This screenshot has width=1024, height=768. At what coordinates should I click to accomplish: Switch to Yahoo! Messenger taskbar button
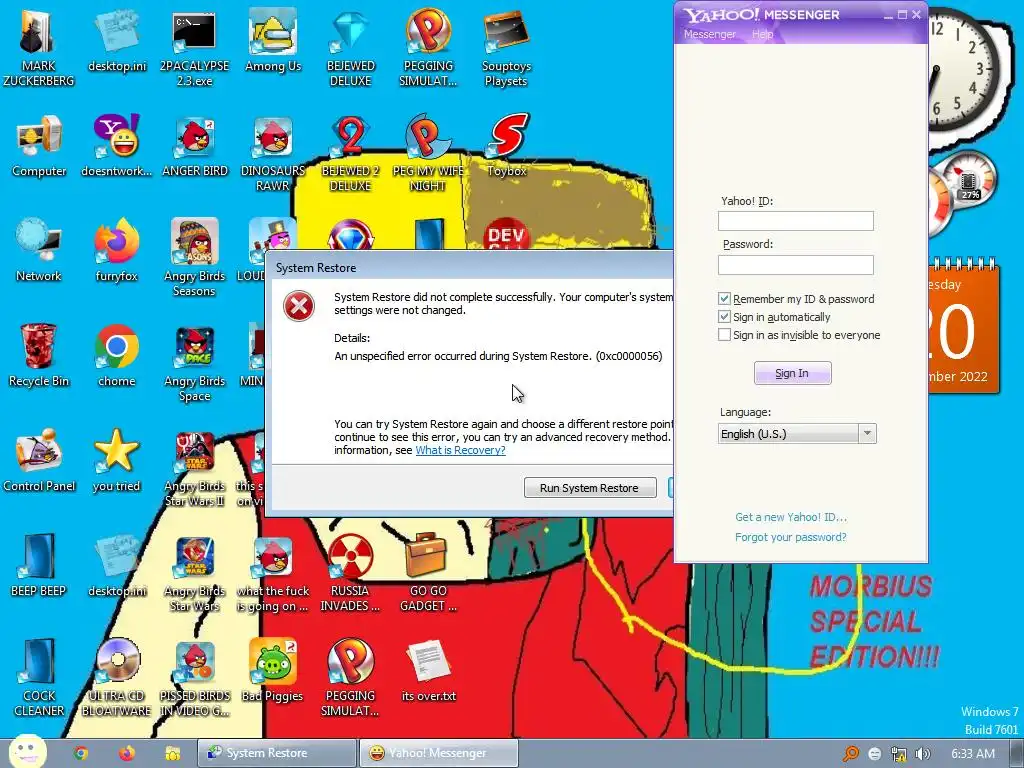[439, 753]
